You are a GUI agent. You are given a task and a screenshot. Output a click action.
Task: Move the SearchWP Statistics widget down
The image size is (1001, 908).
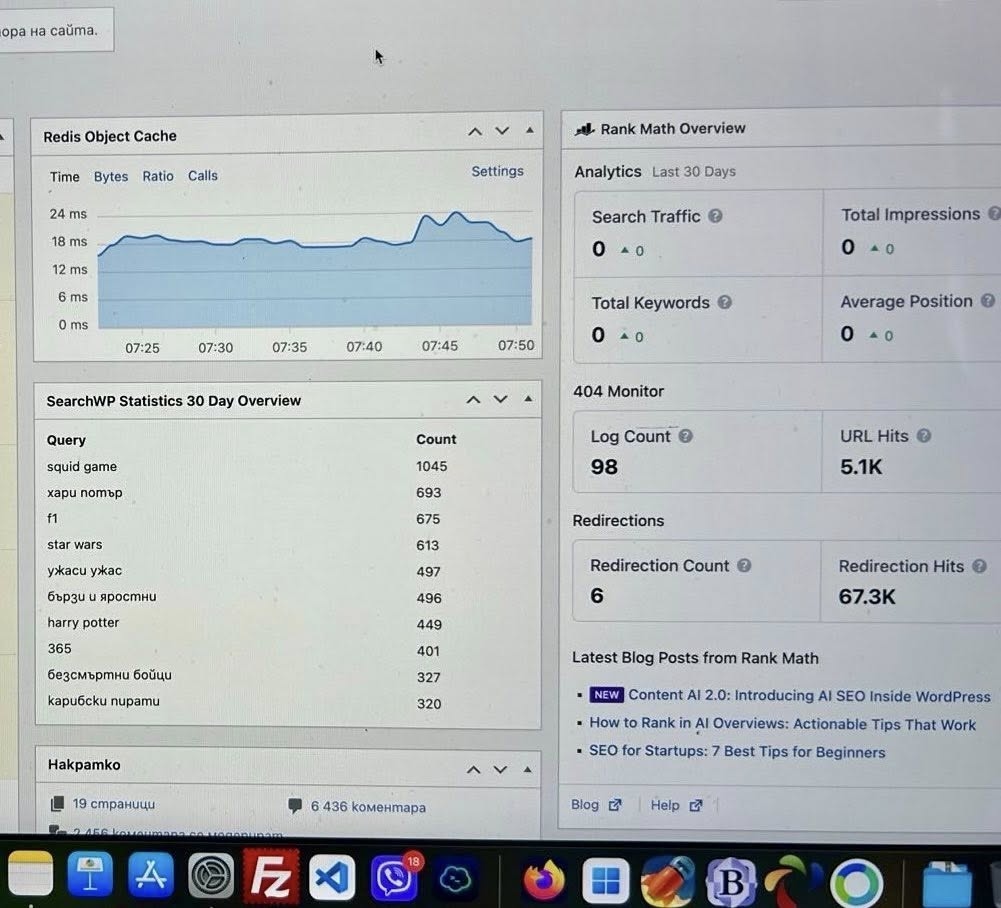[x=501, y=400]
